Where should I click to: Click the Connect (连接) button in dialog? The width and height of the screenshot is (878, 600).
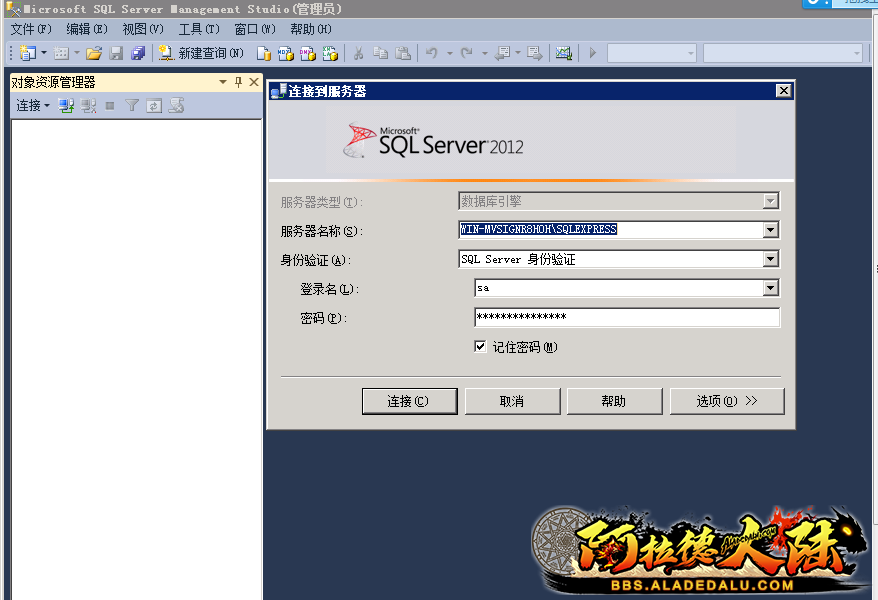point(409,401)
